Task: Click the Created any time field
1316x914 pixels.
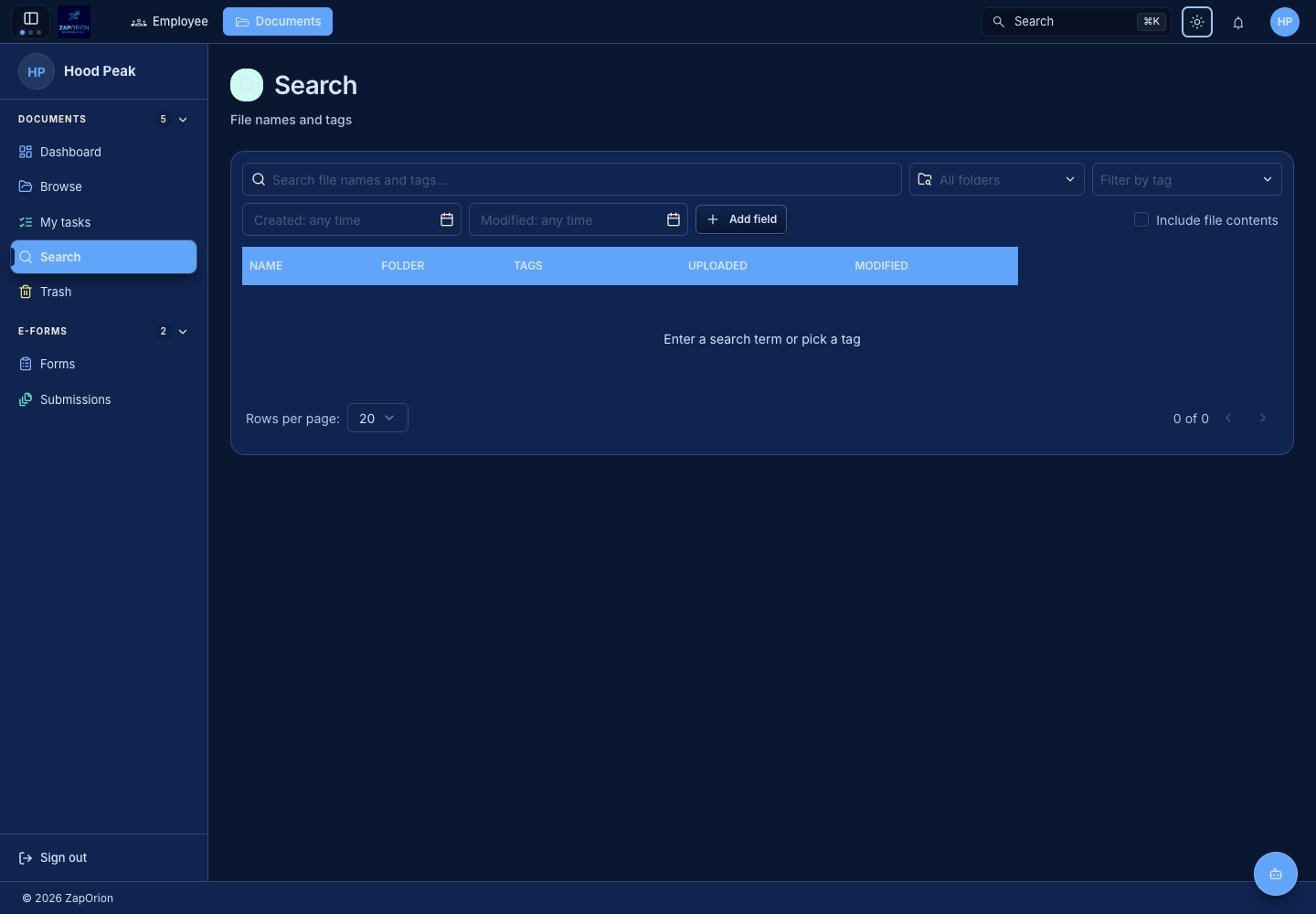Action: tap(352, 219)
